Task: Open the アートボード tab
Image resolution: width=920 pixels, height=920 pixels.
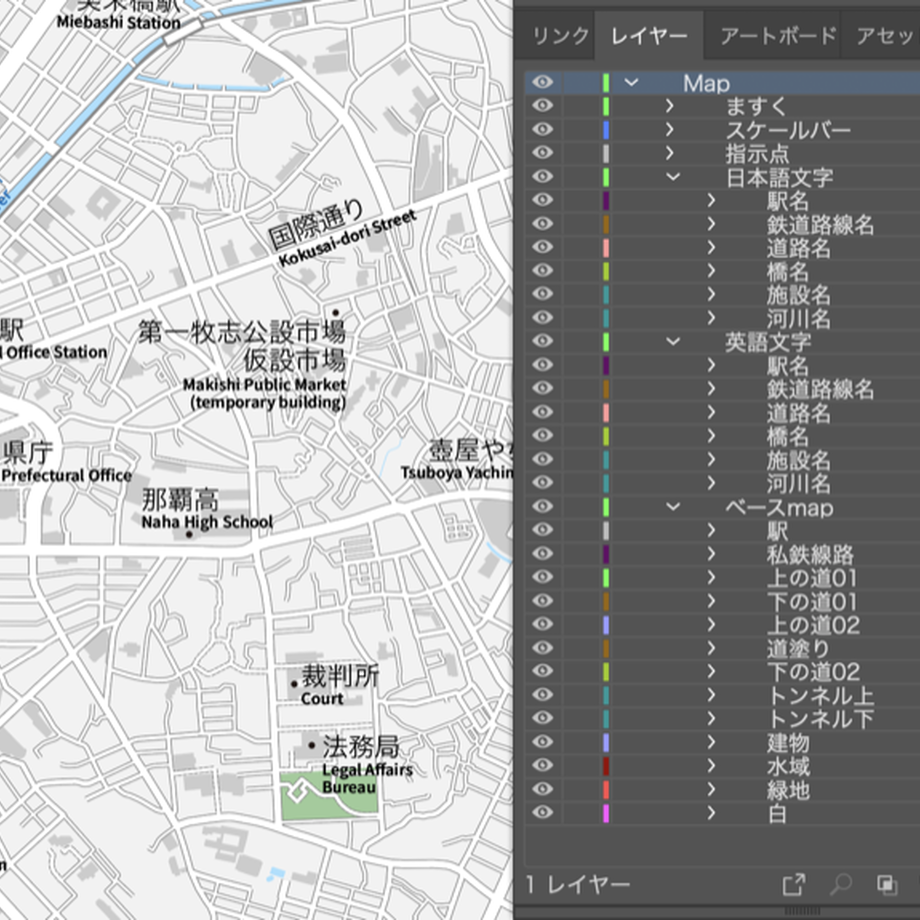Action: 779,36
